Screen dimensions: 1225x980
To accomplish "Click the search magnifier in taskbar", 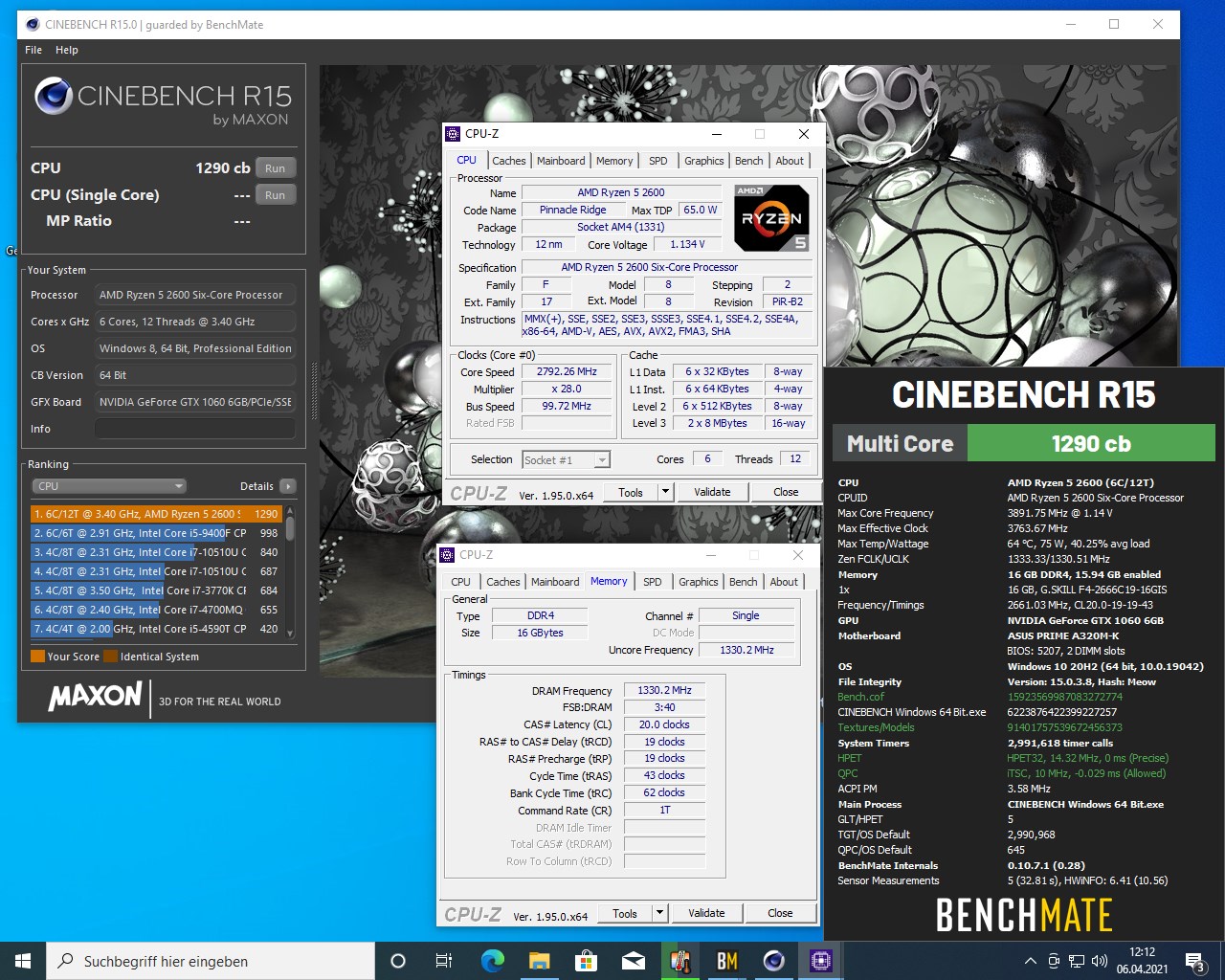I will click(x=66, y=961).
